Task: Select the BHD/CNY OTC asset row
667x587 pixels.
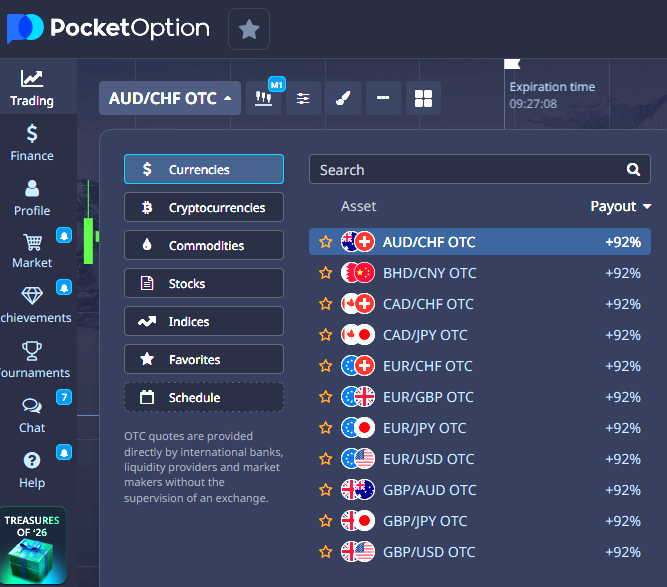Action: click(x=480, y=273)
